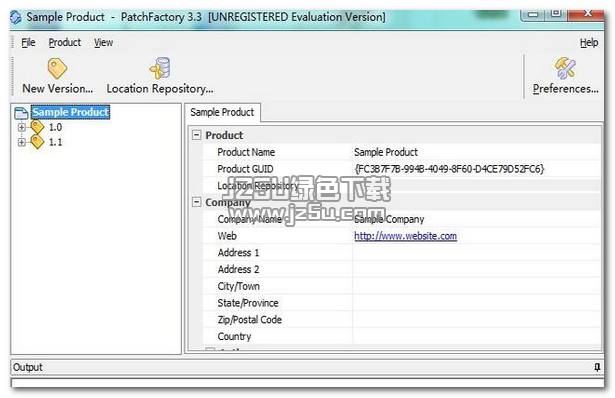Expand the 1.1 version node

click(x=22, y=142)
